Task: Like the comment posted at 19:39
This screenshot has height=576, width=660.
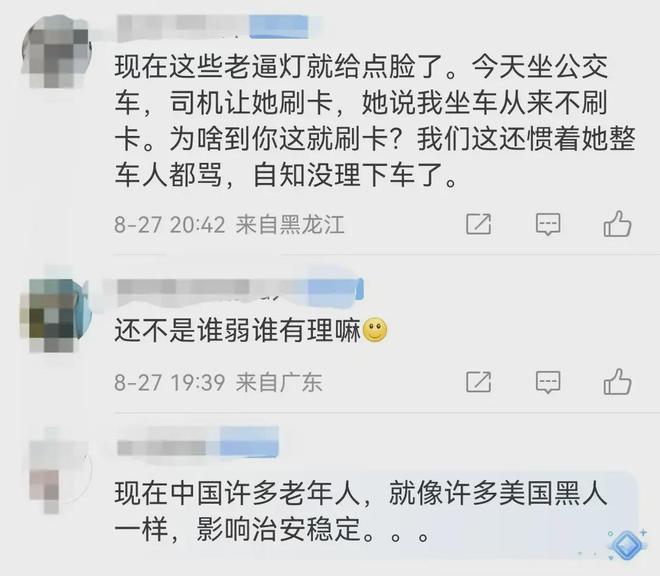Action: [617, 381]
